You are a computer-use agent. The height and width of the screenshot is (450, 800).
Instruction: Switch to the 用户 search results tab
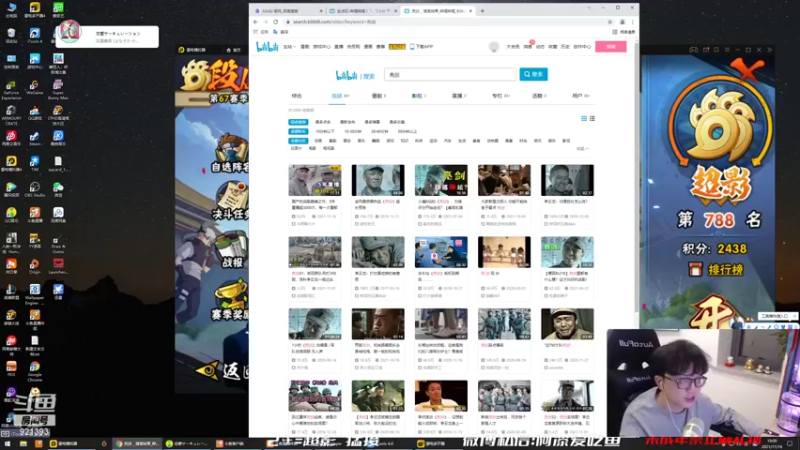(580, 96)
